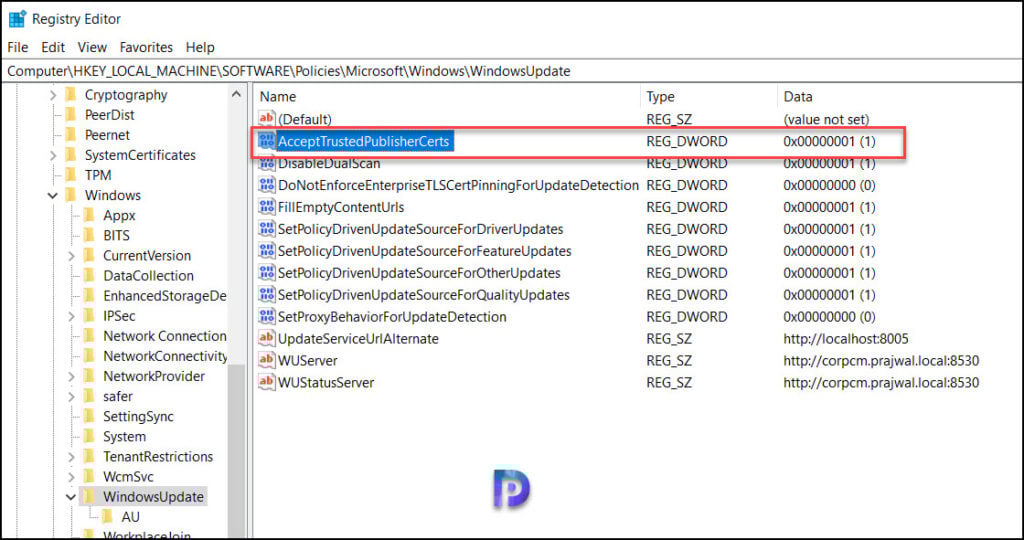Expand the SystemCertificates key
This screenshot has height=540, width=1024.
point(54,155)
